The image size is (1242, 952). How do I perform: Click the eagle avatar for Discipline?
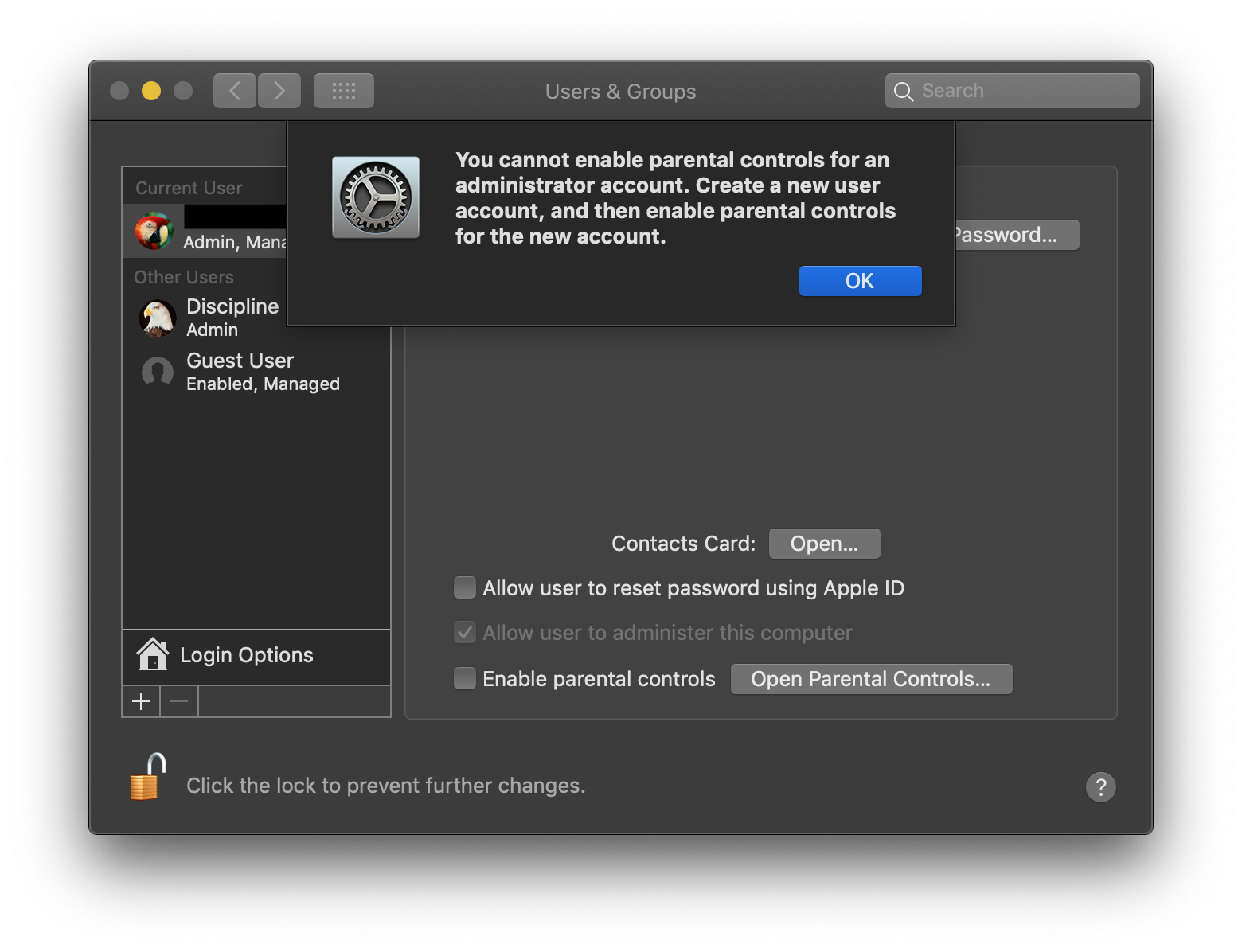pos(158,318)
